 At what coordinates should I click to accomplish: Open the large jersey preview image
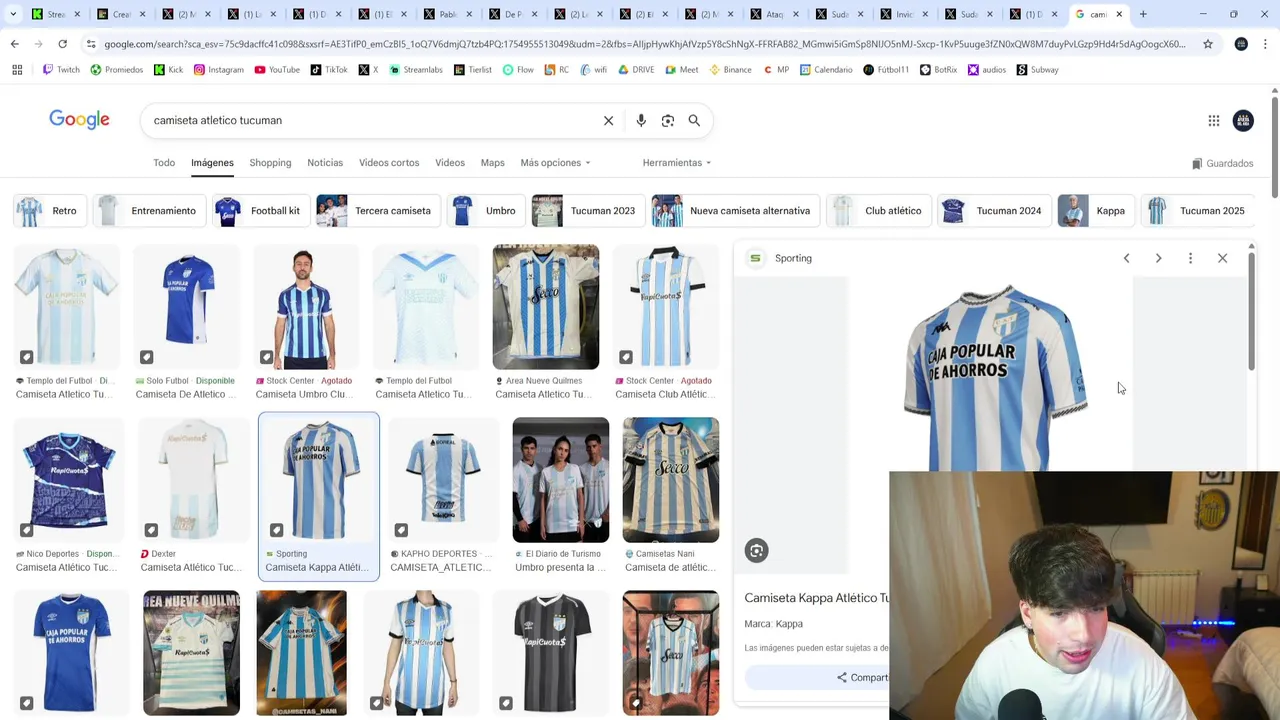click(x=991, y=375)
